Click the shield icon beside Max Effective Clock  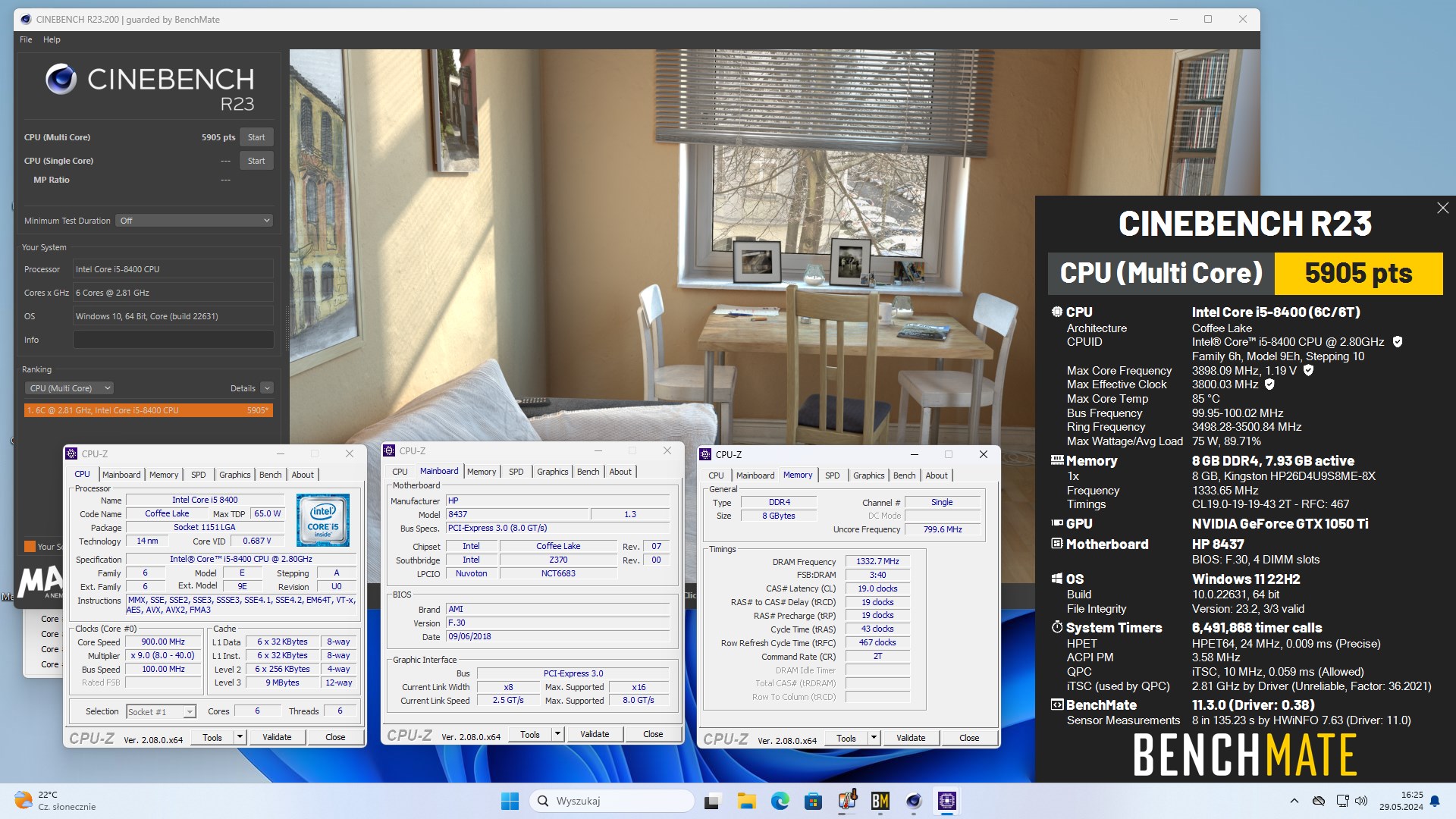(1269, 384)
